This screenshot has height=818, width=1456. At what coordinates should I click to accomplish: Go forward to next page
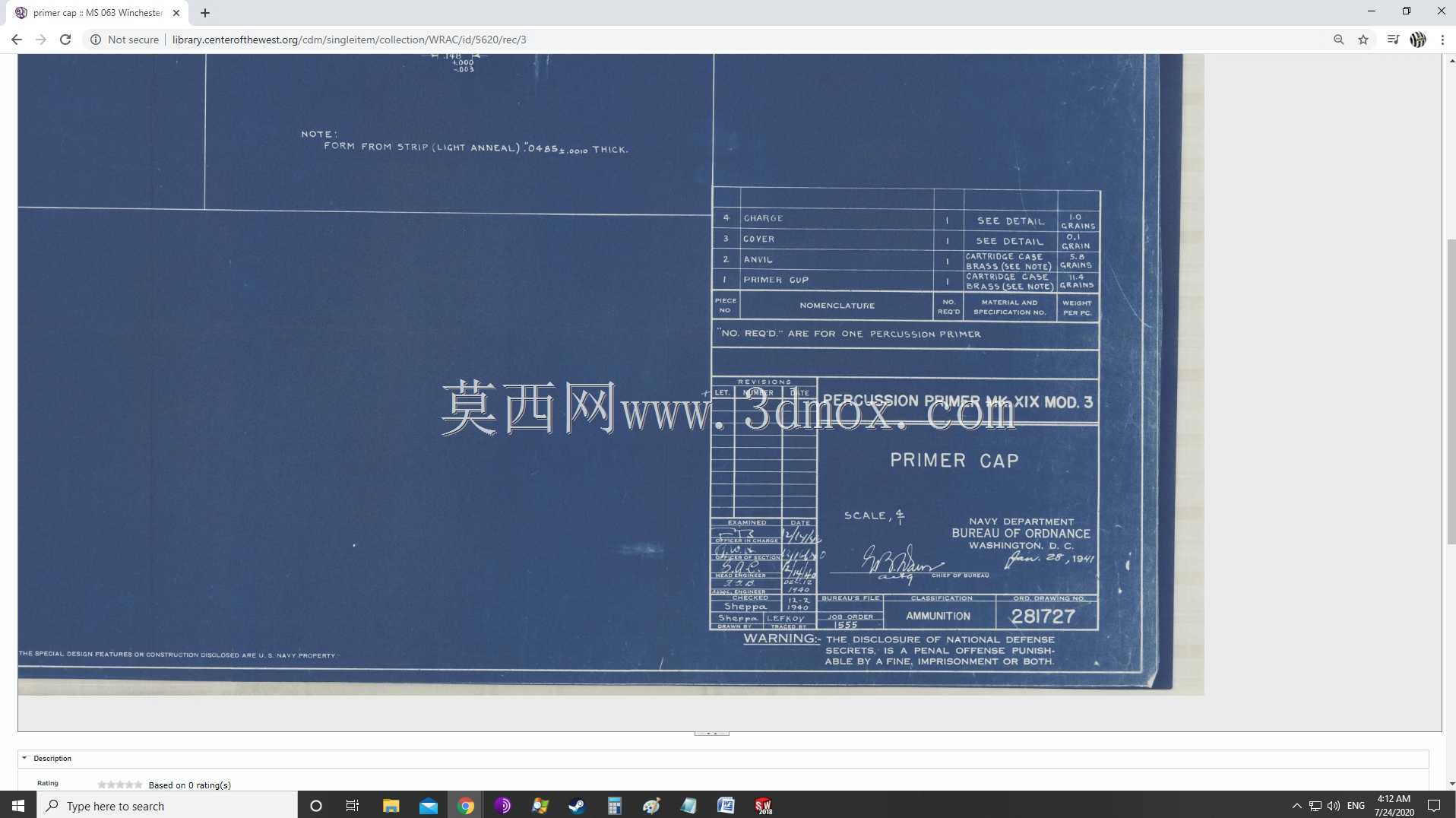click(41, 40)
